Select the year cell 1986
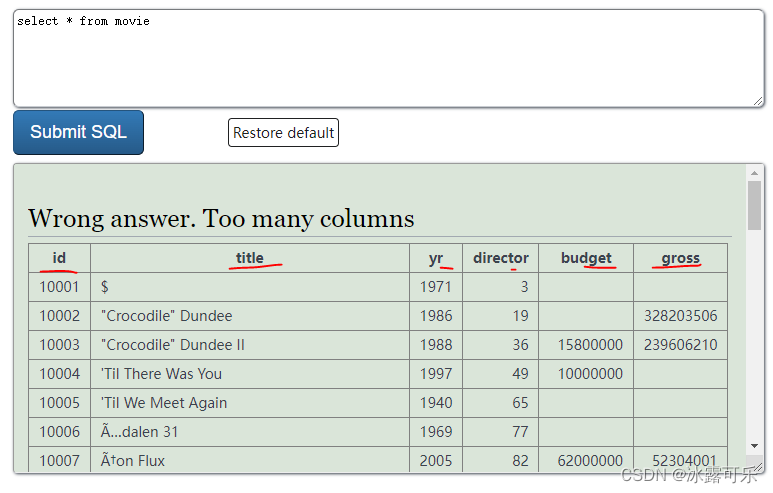This screenshot has height=493, width=773. pos(436,316)
